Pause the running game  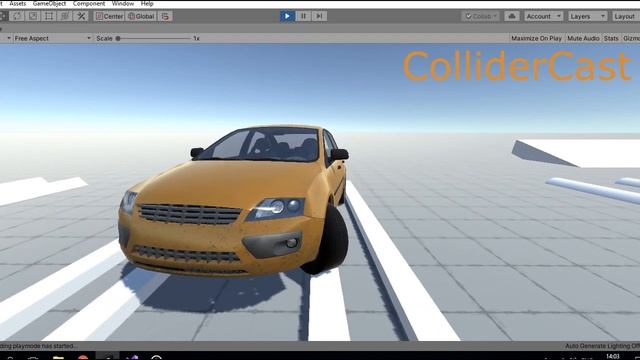tap(303, 16)
